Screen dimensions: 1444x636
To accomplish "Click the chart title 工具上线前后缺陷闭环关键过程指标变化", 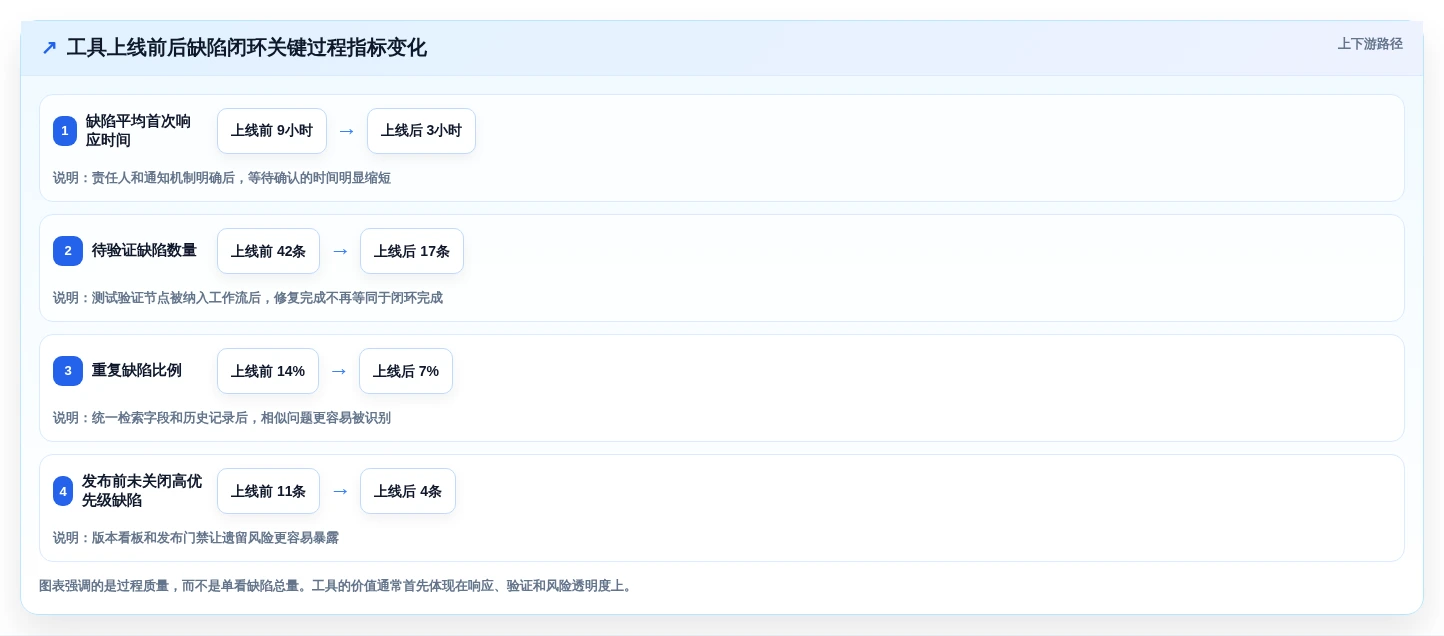I will [247, 48].
